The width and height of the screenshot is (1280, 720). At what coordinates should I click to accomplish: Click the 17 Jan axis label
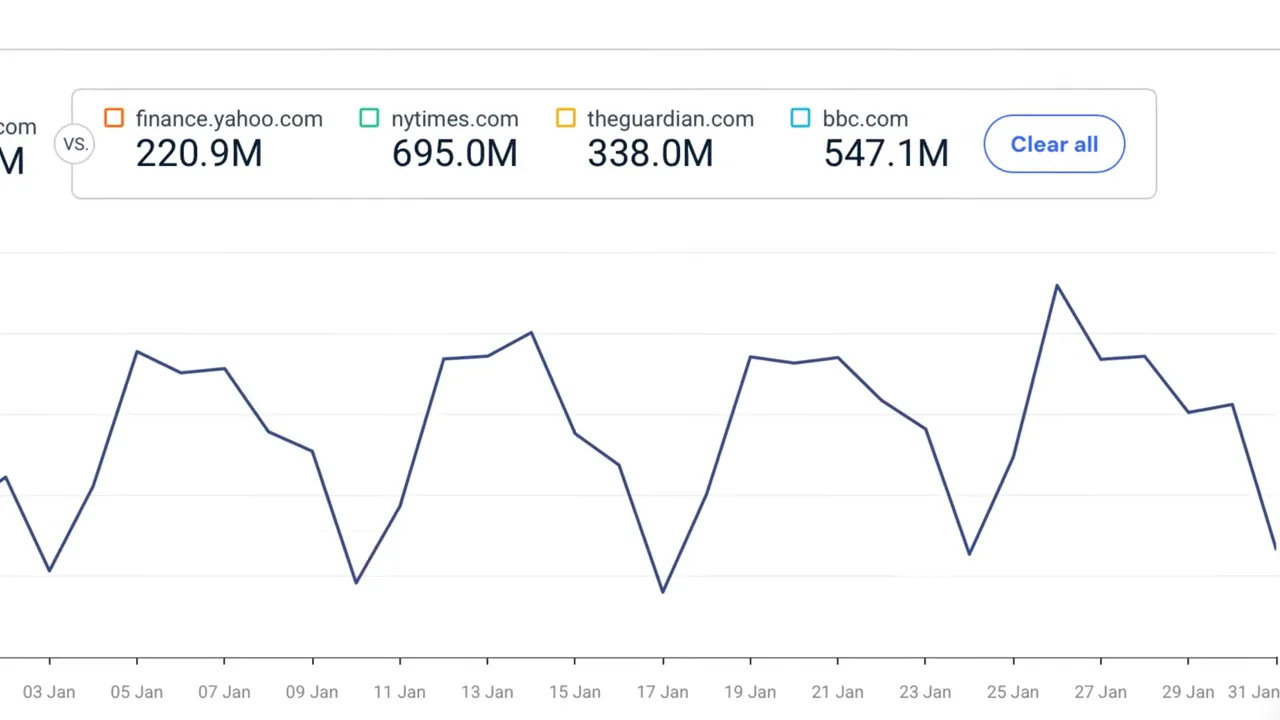662,692
